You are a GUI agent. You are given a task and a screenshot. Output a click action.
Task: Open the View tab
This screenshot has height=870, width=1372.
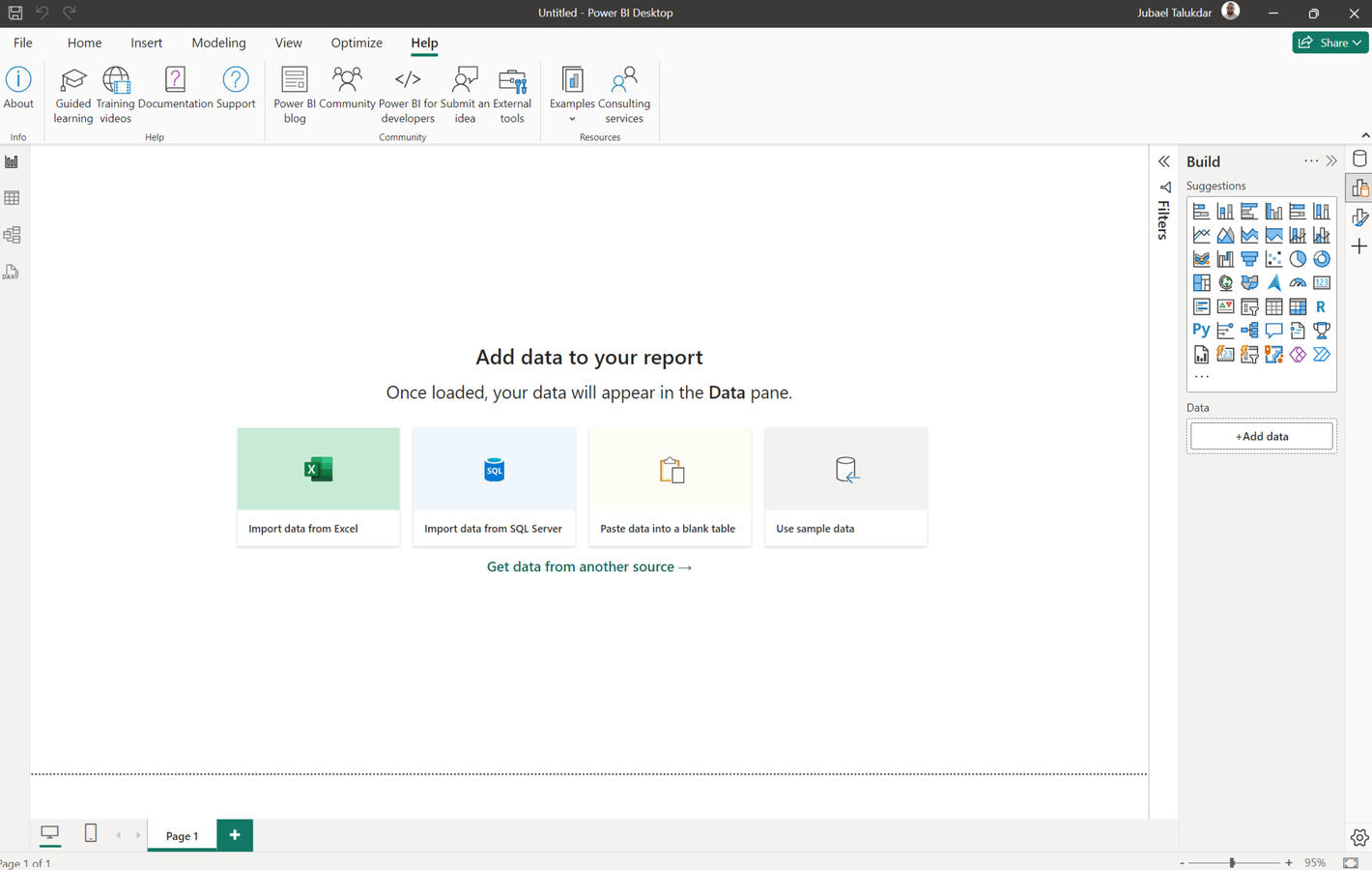[288, 43]
